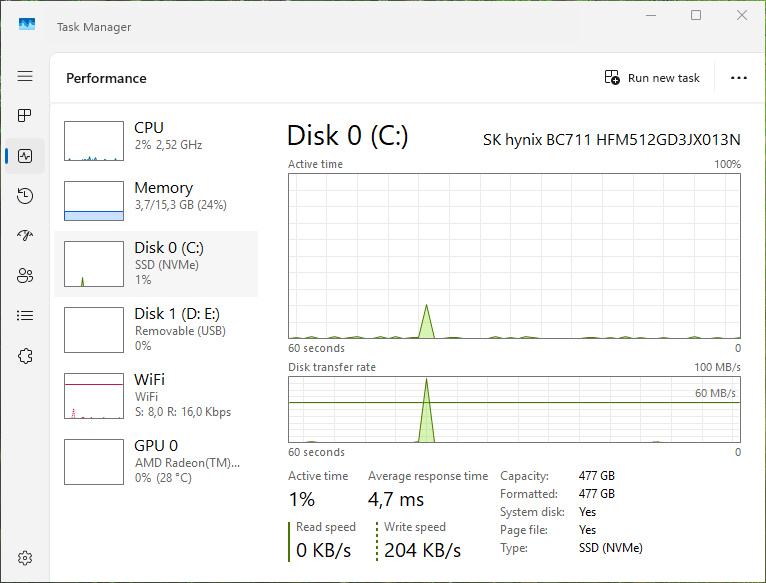Select the Performance page icon
This screenshot has width=766, height=583.
(25, 156)
